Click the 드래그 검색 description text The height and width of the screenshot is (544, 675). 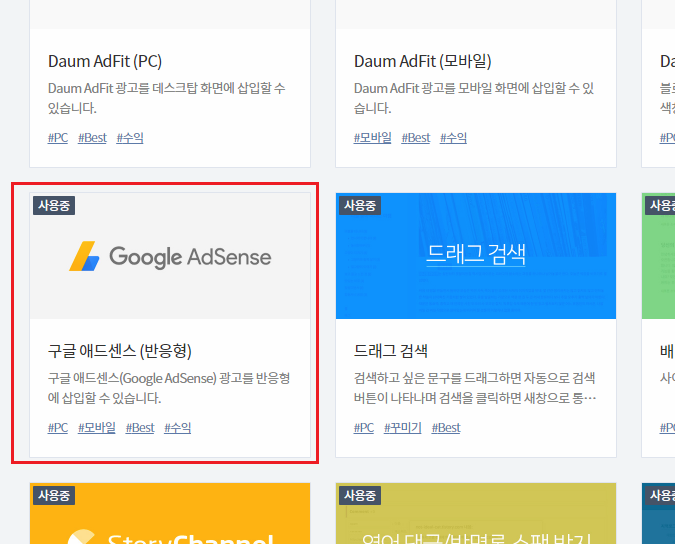click(475, 388)
